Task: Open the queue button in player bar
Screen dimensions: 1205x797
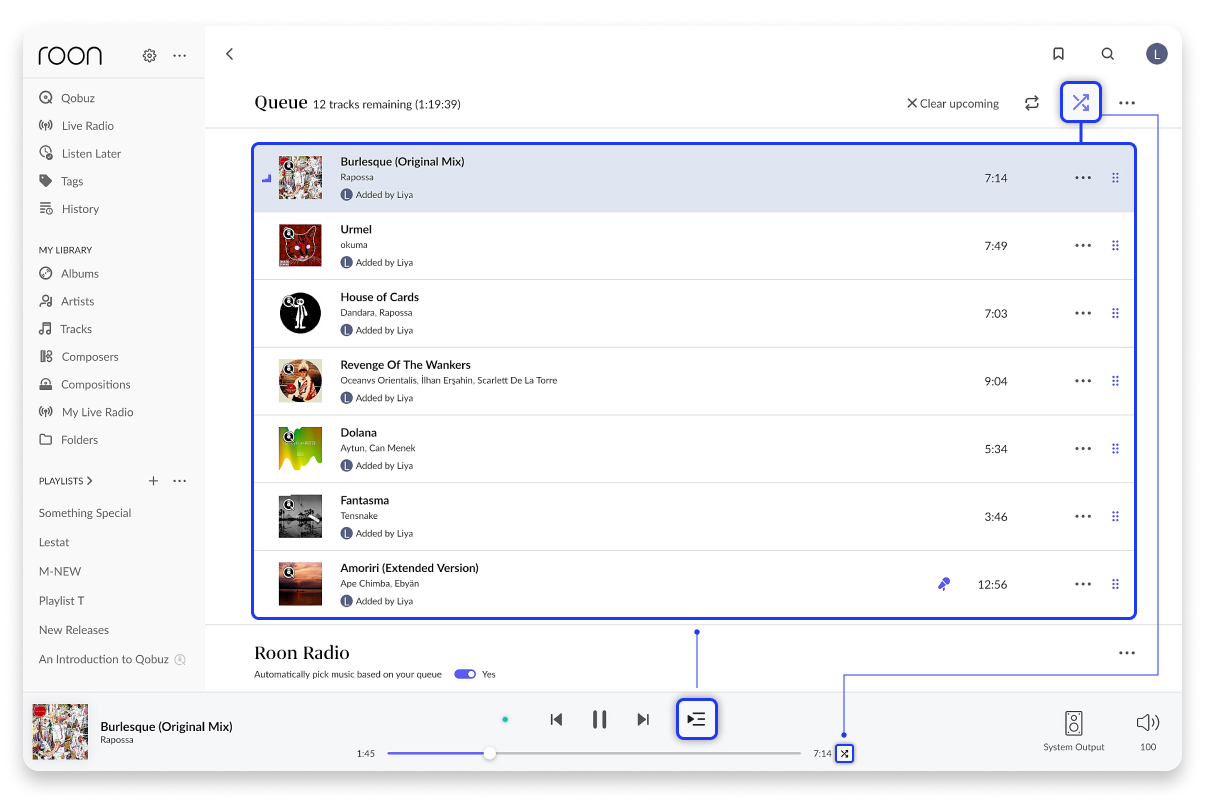Action: click(x=697, y=719)
